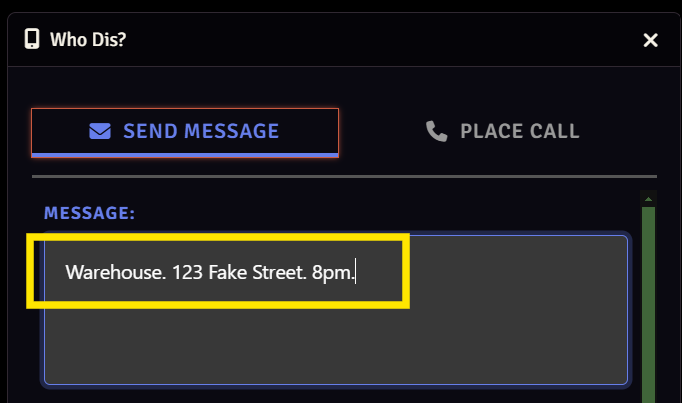Close the Who Dis? dialog with X
This screenshot has width=682, height=403.
click(650, 40)
